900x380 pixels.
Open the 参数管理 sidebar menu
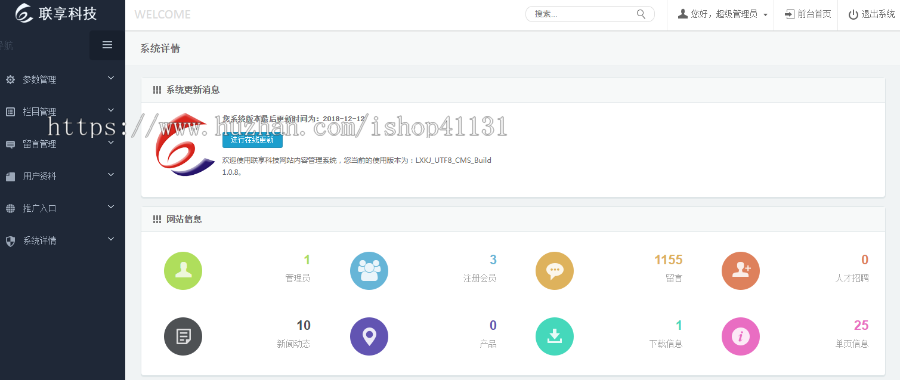tap(62, 80)
